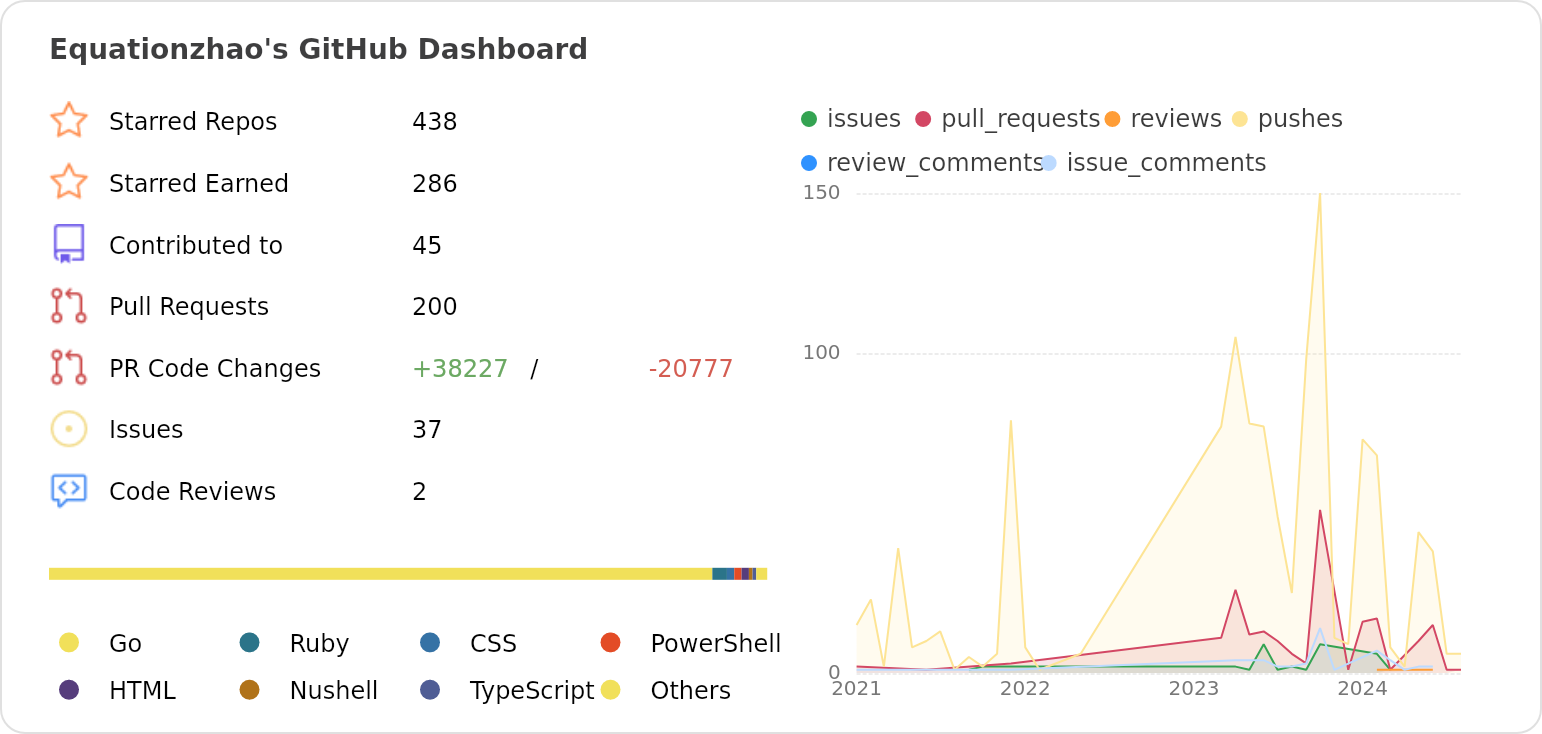Toggle the review_comments legend dot
Viewport: 1542px width, 734px height.
point(809,163)
